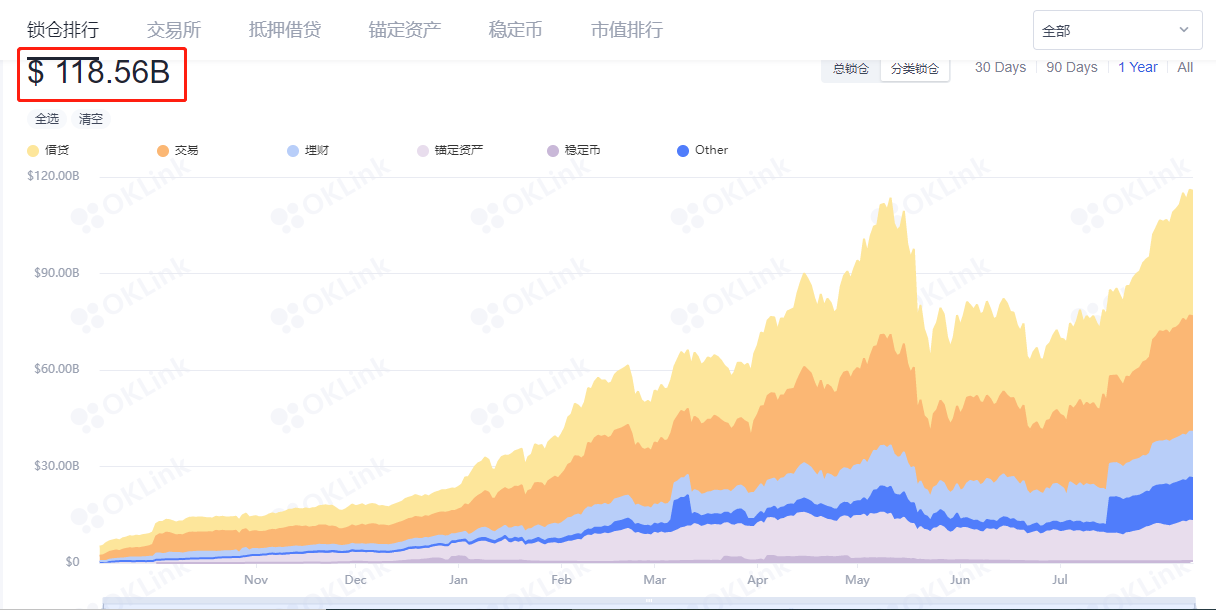Go to the 市值排行 tab
The height and width of the screenshot is (610, 1216).
tap(627, 30)
